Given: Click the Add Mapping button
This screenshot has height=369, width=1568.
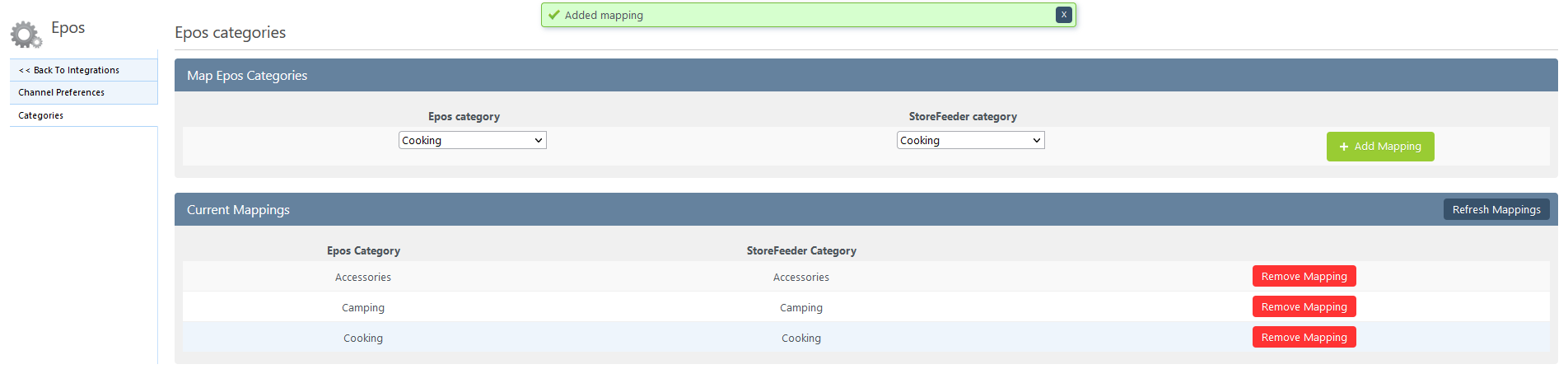Looking at the screenshot, I should click(1380, 147).
